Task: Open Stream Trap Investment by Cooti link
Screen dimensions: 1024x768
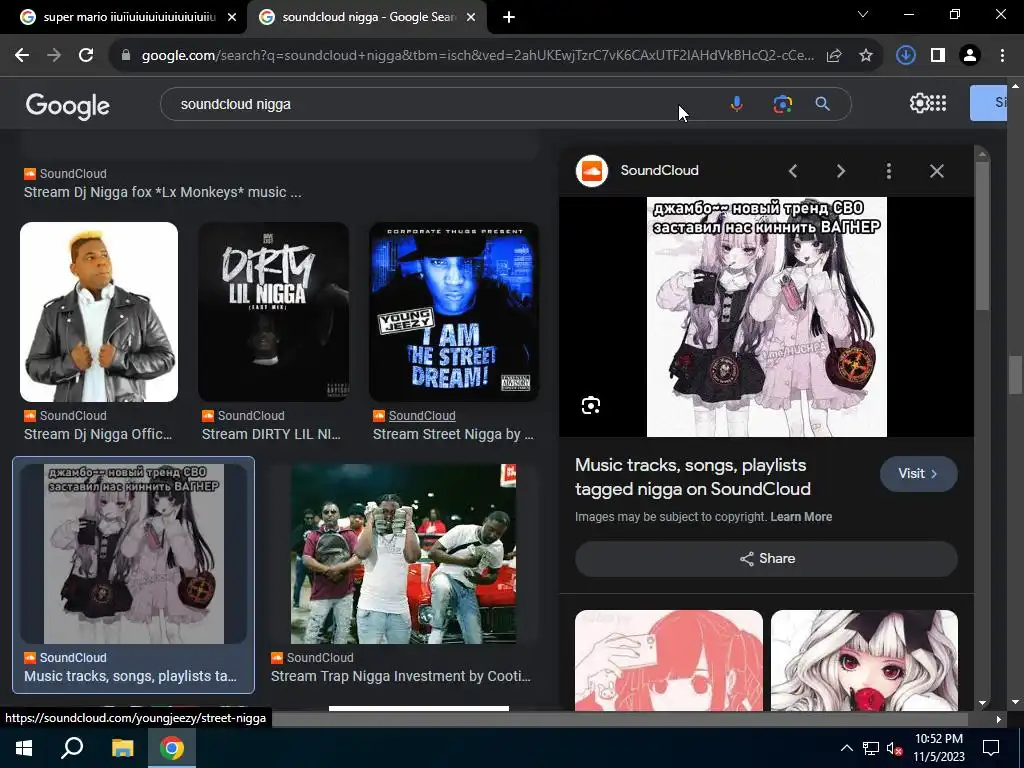Action: tap(400, 676)
